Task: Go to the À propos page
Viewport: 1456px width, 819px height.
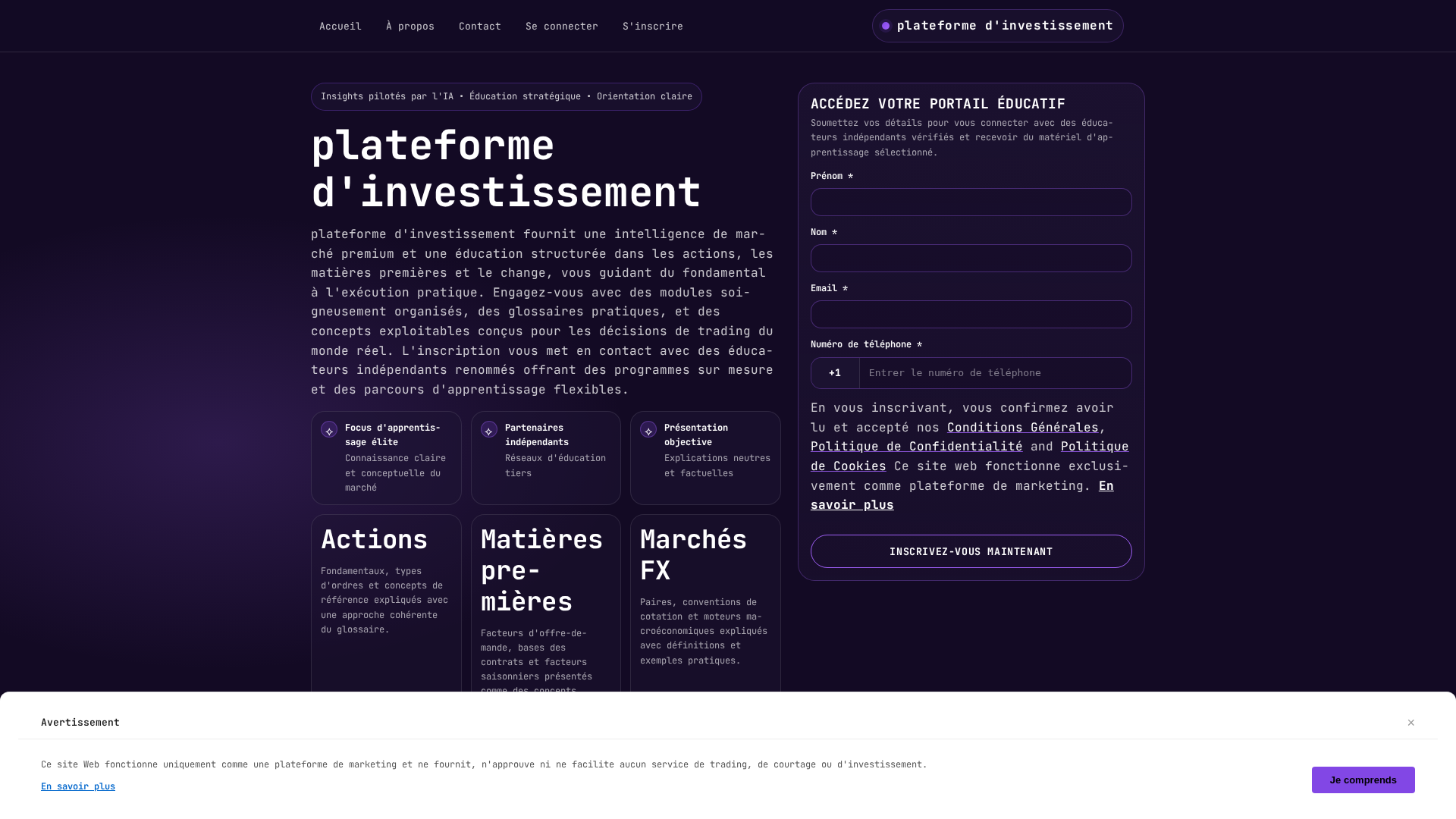Action: (x=410, y=27)
